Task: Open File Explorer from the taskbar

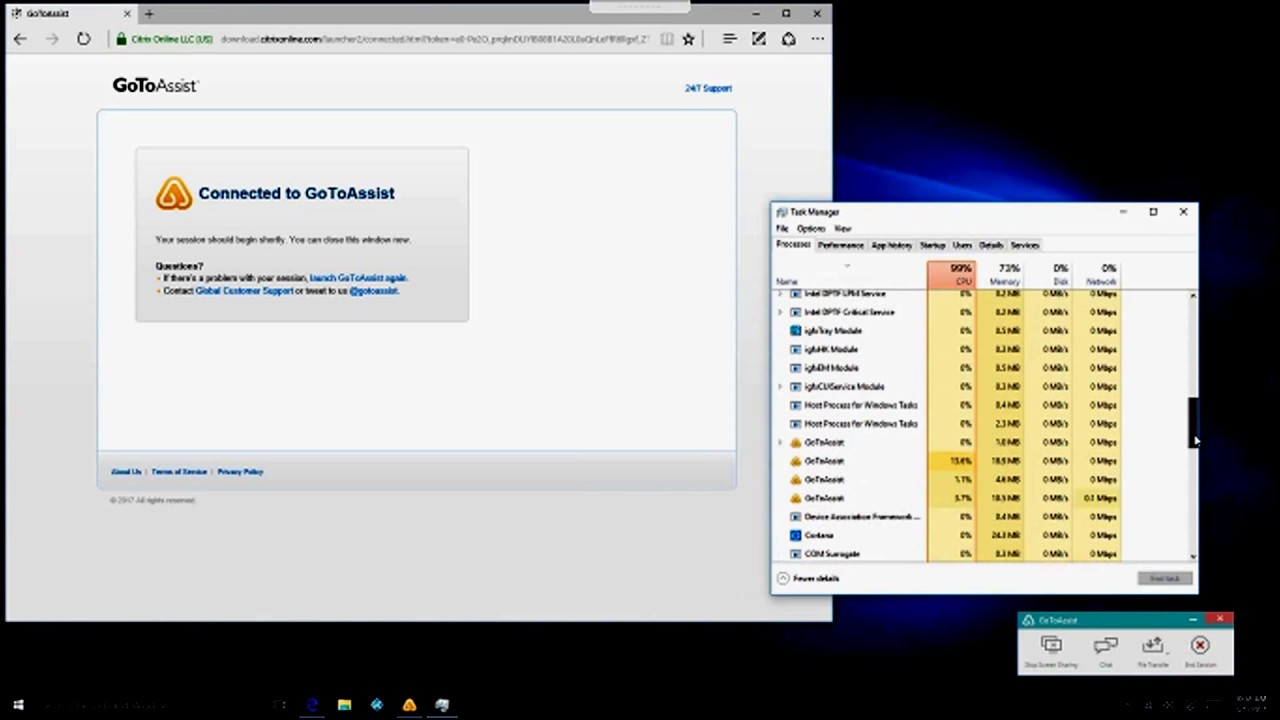Action: [x=344, y=705]
